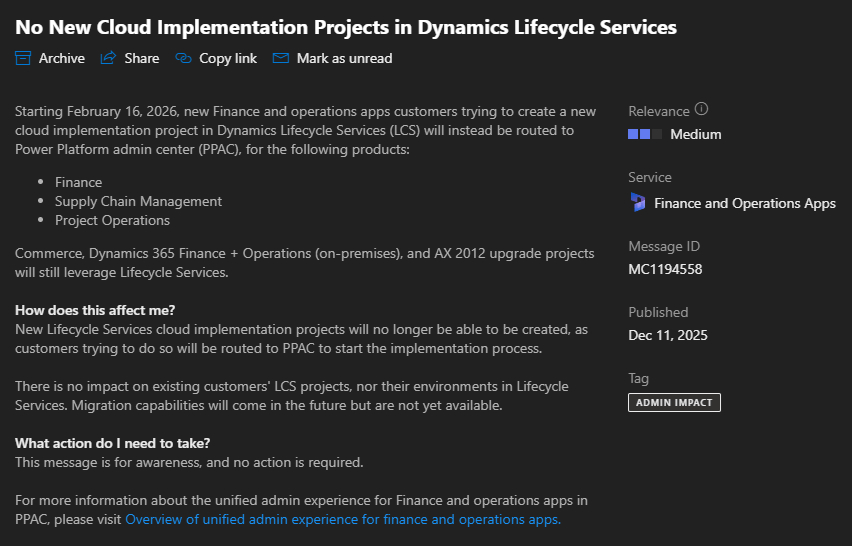This screenshot has height=546, width=852.
Task: Click the Share arrow icon
Action: point(108,58)
